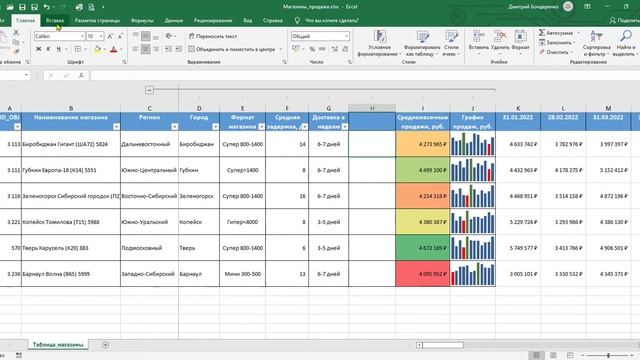Open the Шрифт group dialog launcher
The height and width of the screenshot is (360, 640).
coord(124,62)
